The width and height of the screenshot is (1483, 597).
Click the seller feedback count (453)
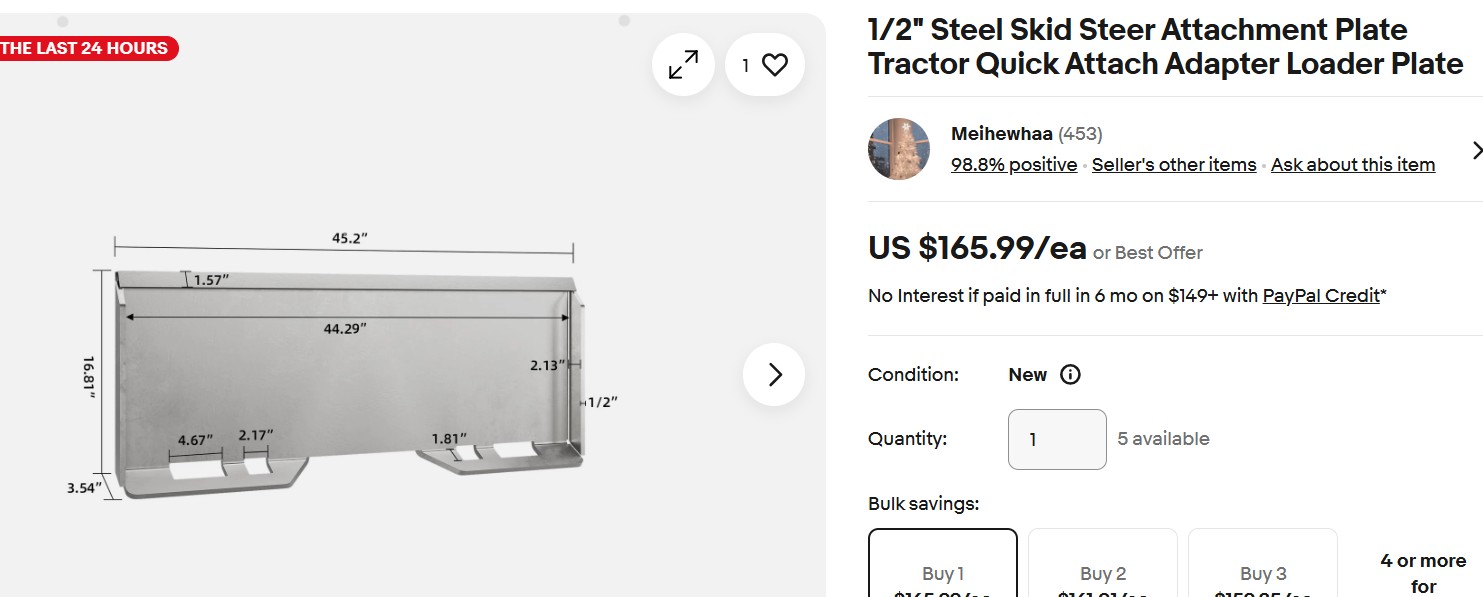pyautogui.click(x=1080, y=134)
